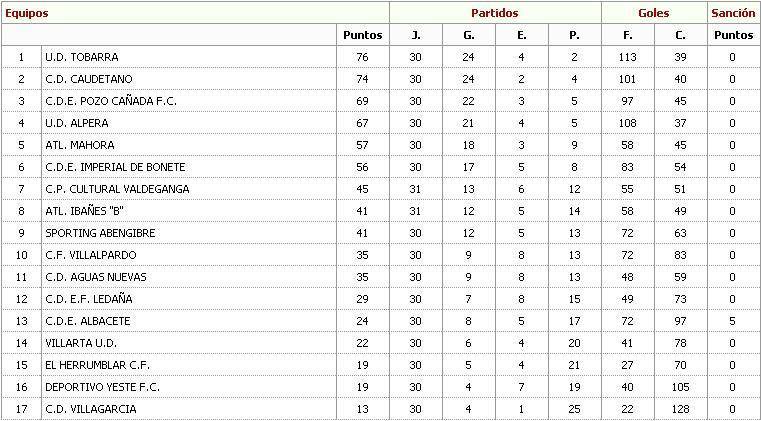
Task: Select the Partidos group header
Action: click(494, 14)
